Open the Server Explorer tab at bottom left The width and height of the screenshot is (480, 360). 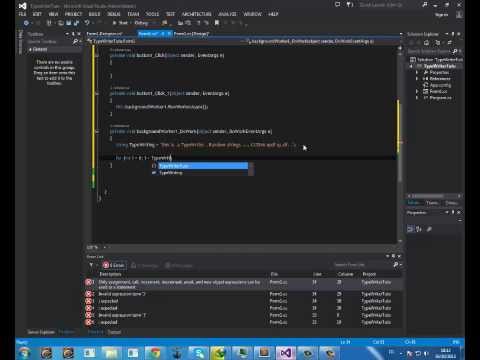point(41,332)
